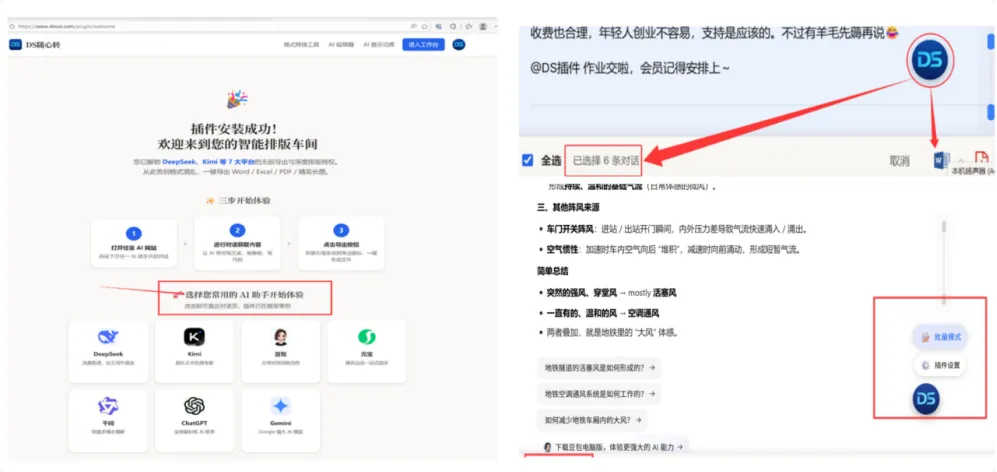Click the floating DS plugin button
Screen dimensions: 997x472
coord(926,399)
